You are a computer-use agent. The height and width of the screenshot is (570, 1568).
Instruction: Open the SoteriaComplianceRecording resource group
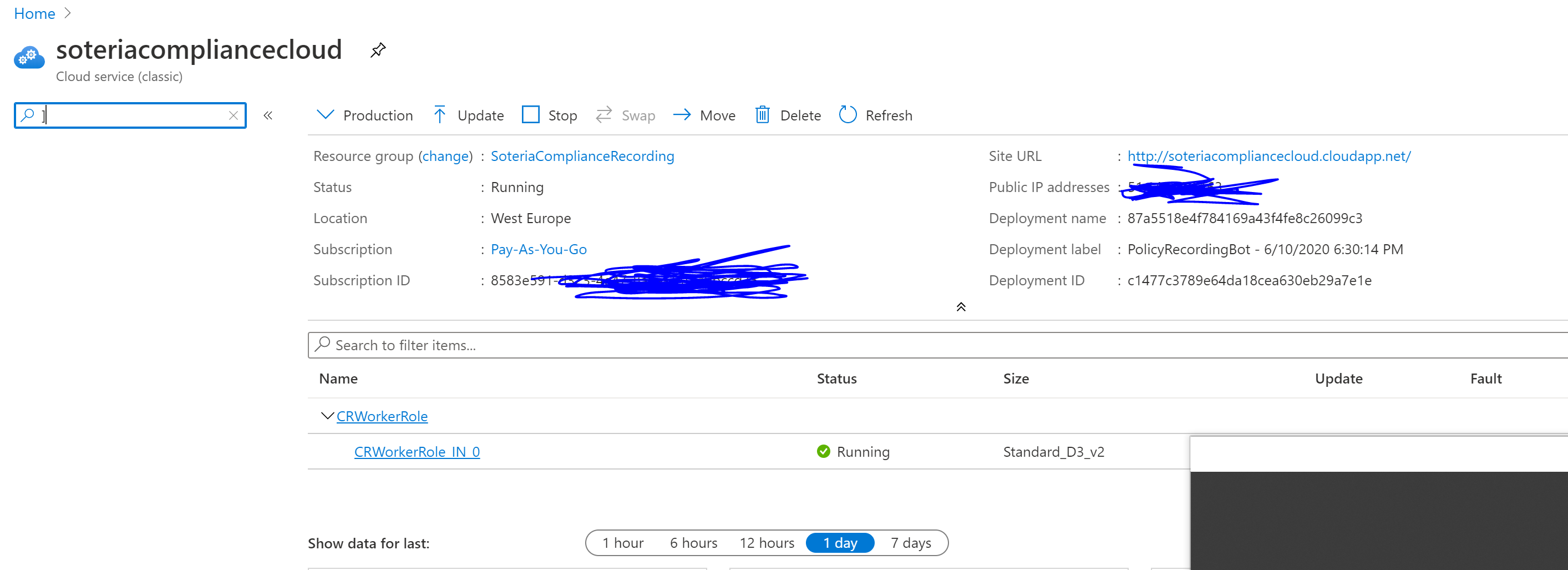pos(582,156)
